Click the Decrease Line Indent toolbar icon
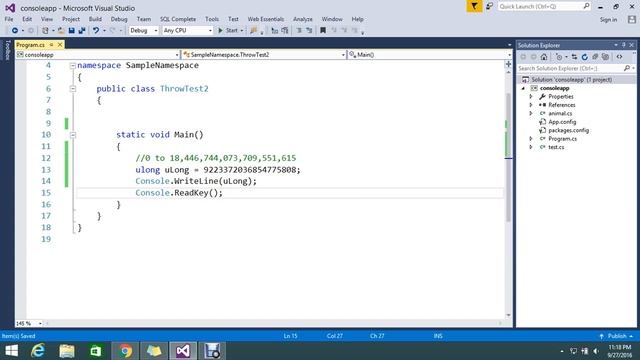The image size is (640, 360). tap(299, 31)
